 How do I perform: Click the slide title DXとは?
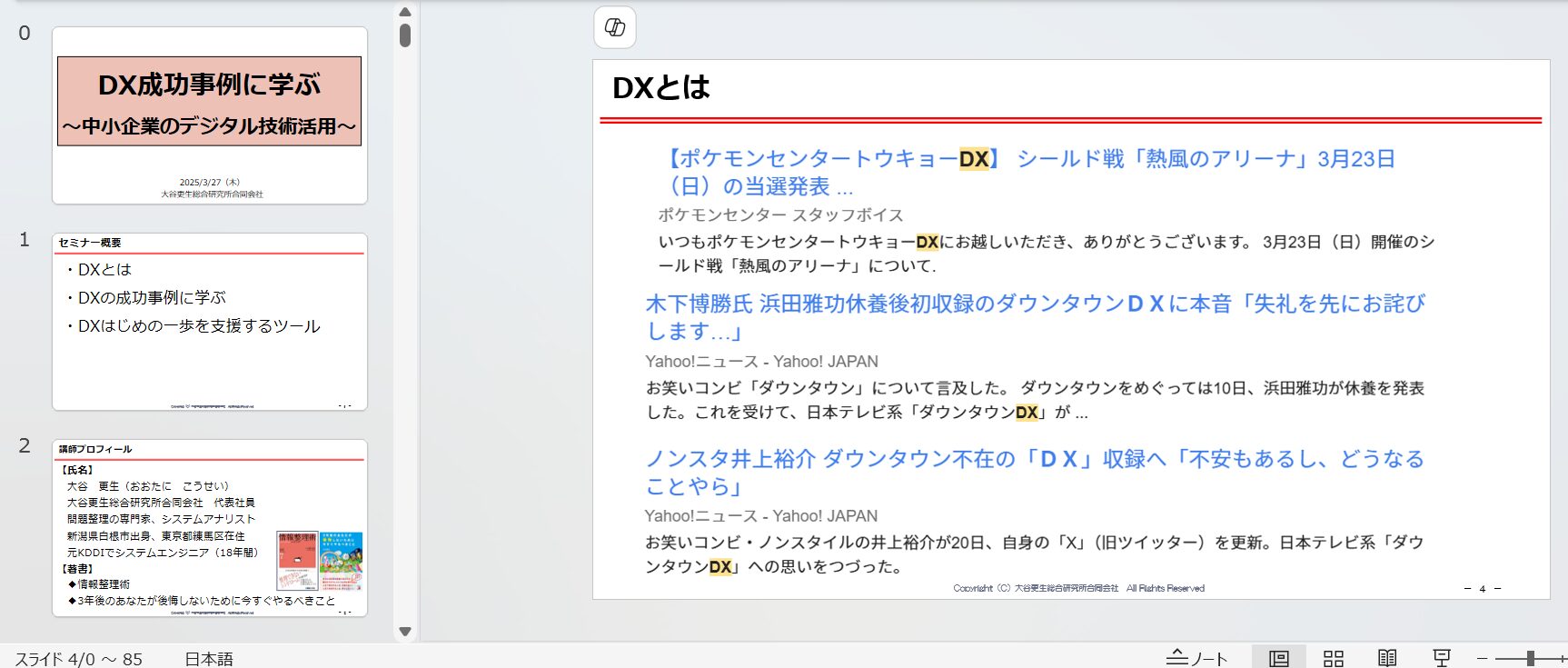(661, 88)
